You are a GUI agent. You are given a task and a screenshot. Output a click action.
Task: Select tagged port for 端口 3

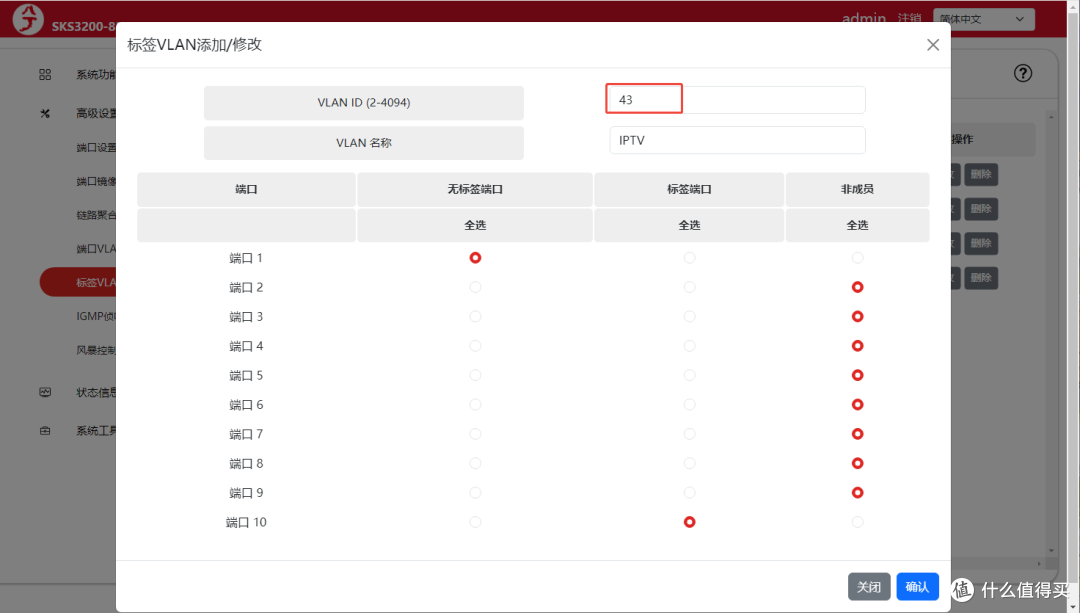[689, 317]
